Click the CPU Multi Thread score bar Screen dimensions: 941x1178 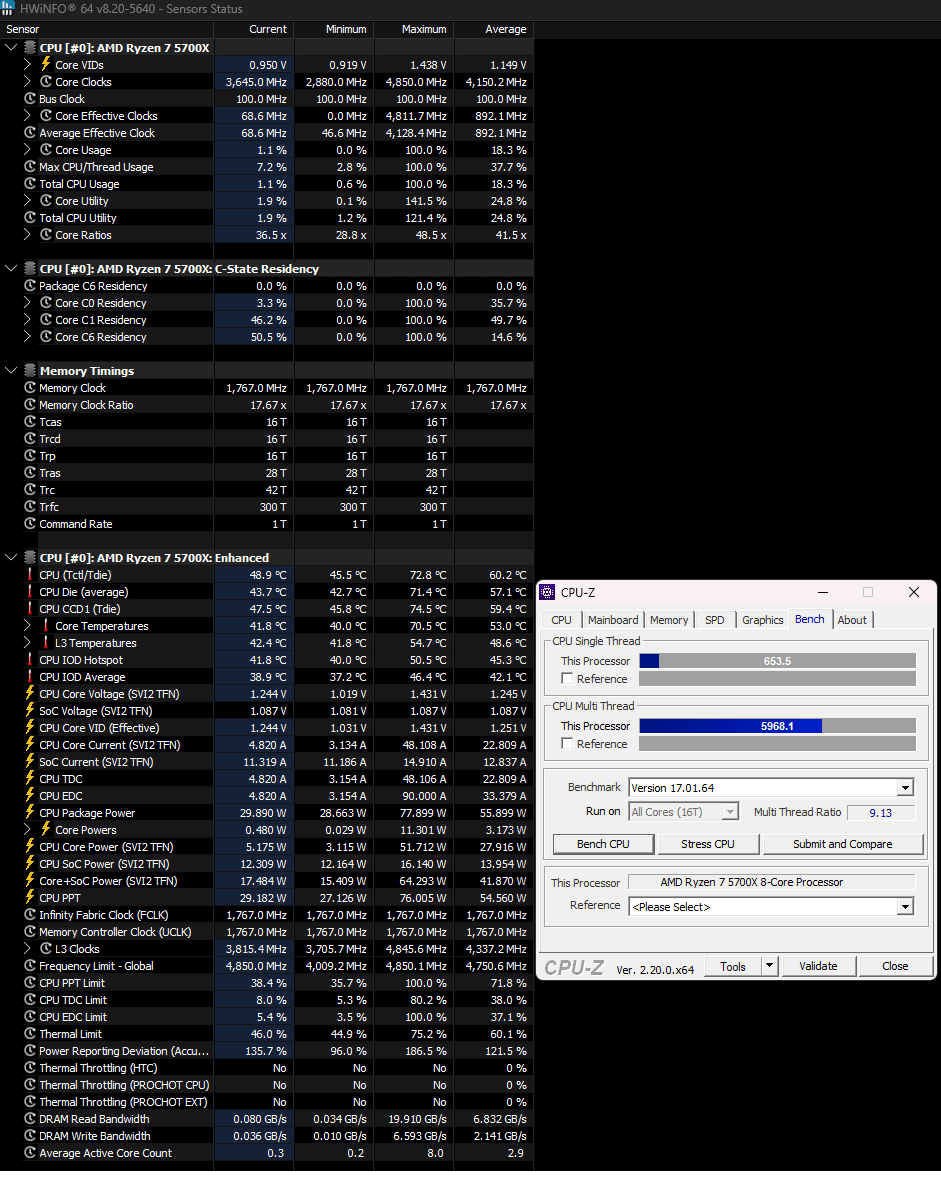click(x=777, y=726)
